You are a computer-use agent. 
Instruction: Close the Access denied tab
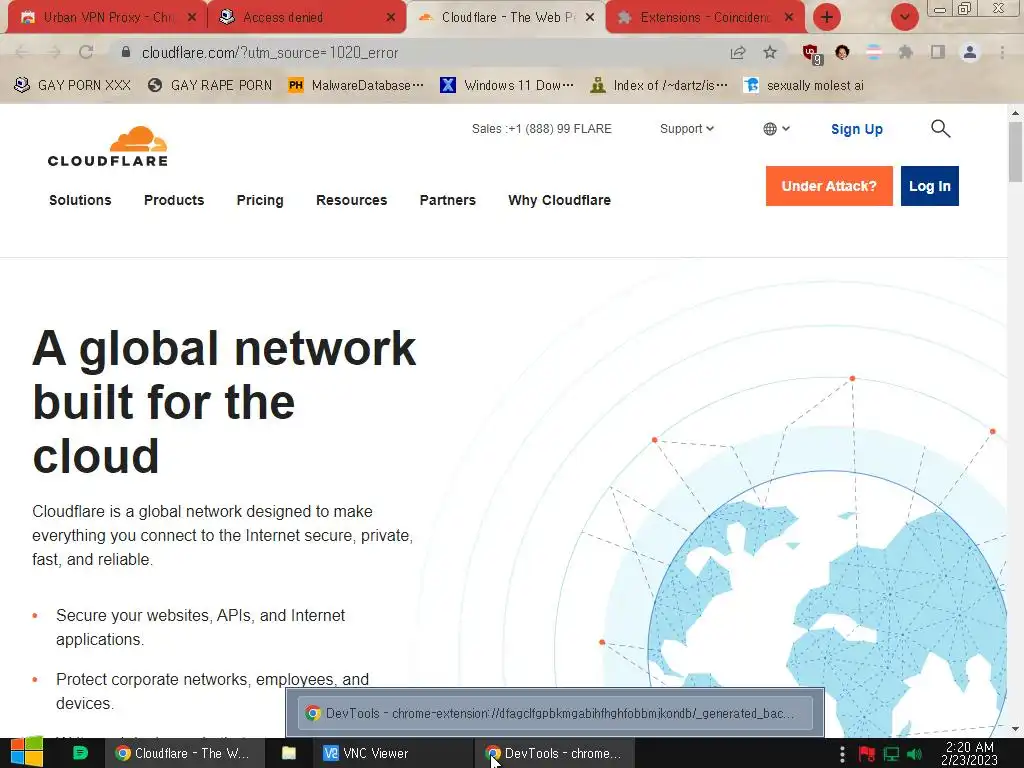coord(391,18)
